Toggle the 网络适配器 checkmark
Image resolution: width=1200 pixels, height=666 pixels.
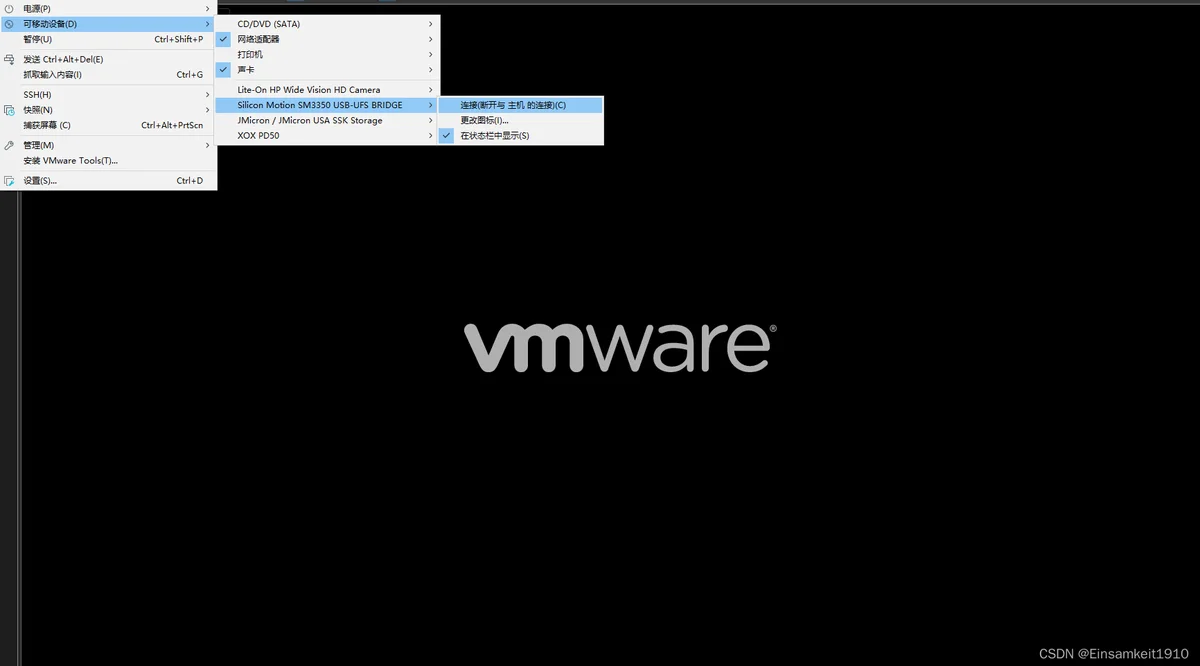pyautogui.click(x=223, y=39)
